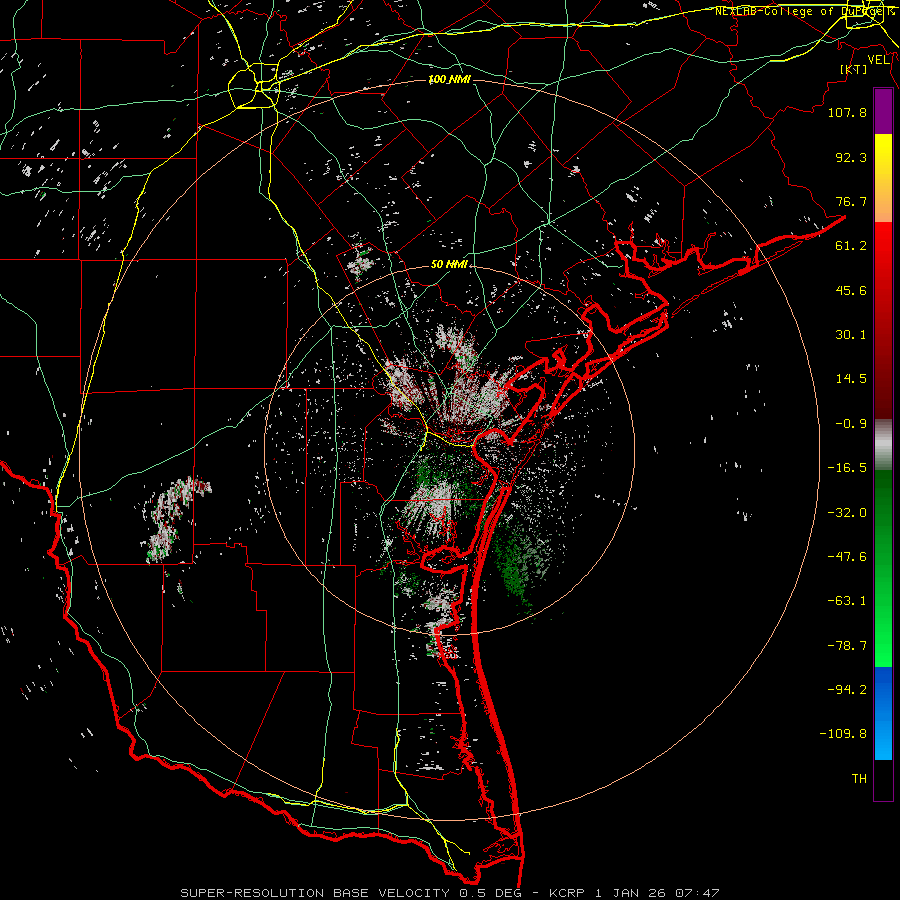This screenshot has width=900, height=900.
Task: Click the [KT] units label
Action: click(x=854, y=69)
